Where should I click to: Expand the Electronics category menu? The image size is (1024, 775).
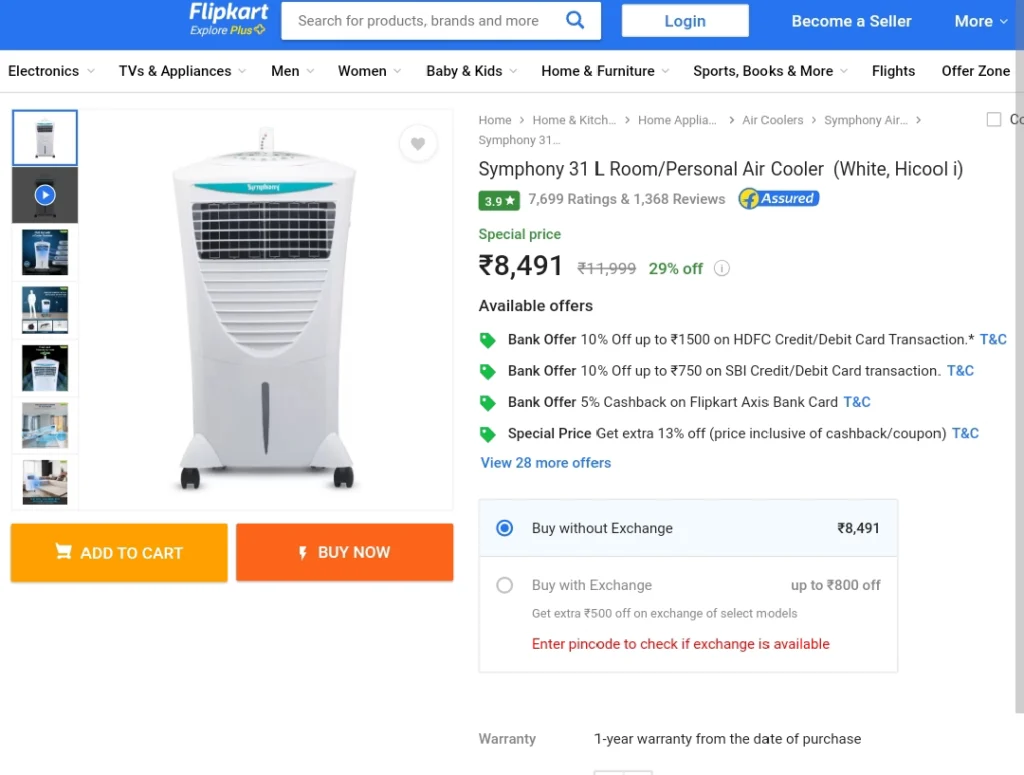tap(51, 71)
